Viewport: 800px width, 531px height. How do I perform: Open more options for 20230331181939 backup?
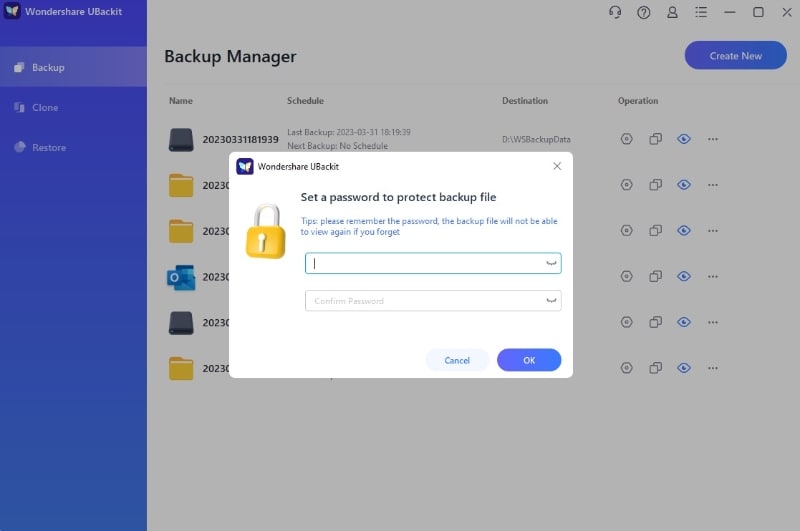[x=713, y=139]
